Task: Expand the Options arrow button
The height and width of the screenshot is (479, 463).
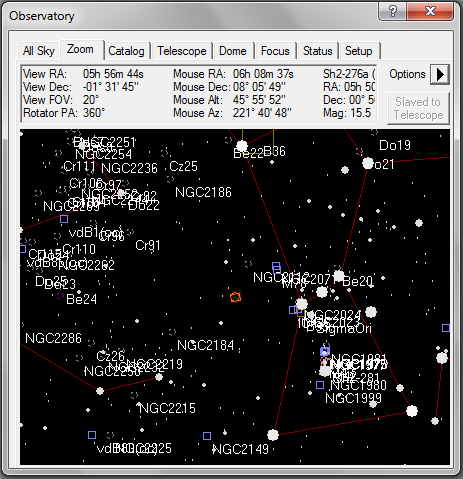Action: (440, 74)
